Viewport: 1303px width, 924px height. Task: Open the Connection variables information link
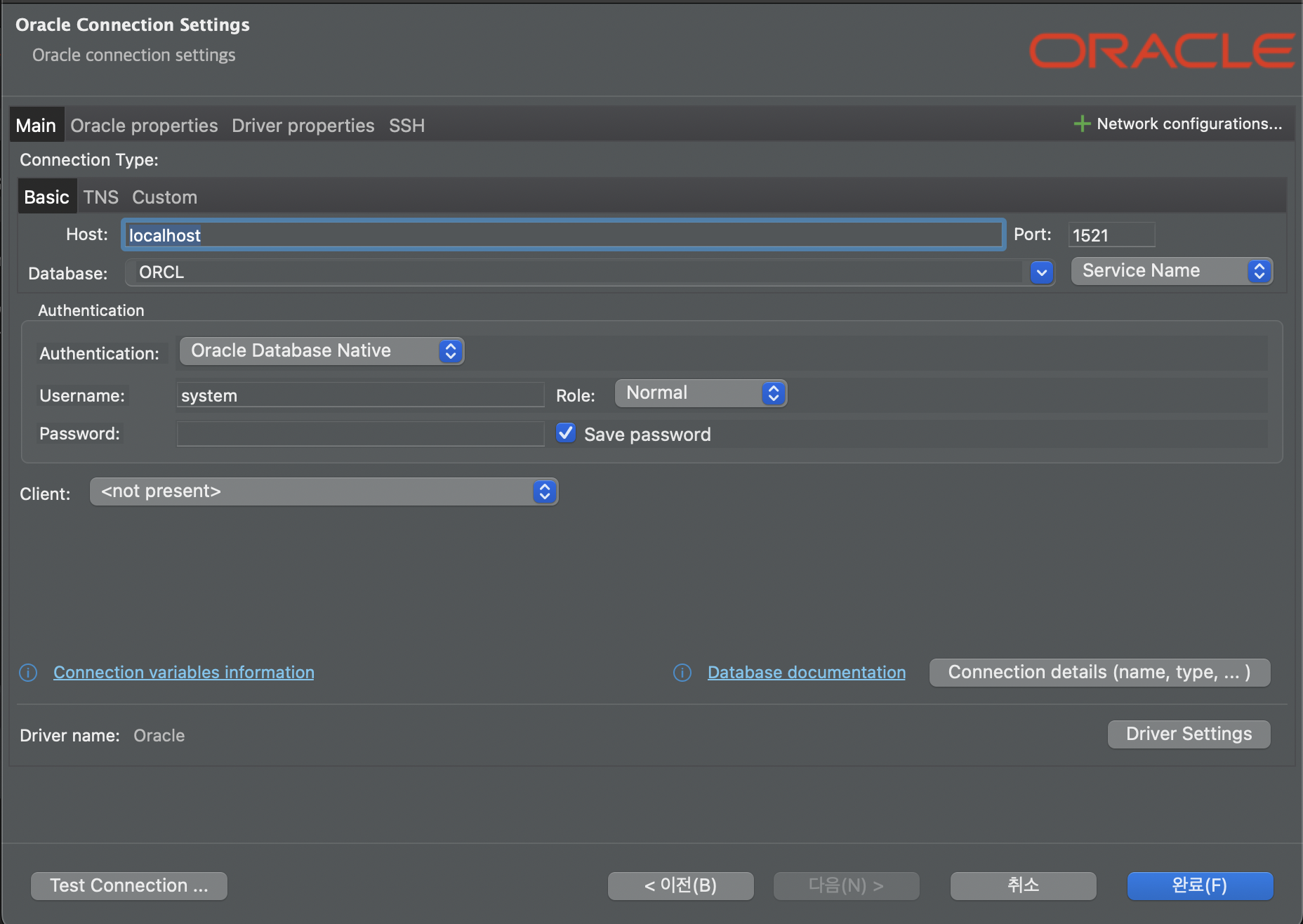tap(184, 673)
